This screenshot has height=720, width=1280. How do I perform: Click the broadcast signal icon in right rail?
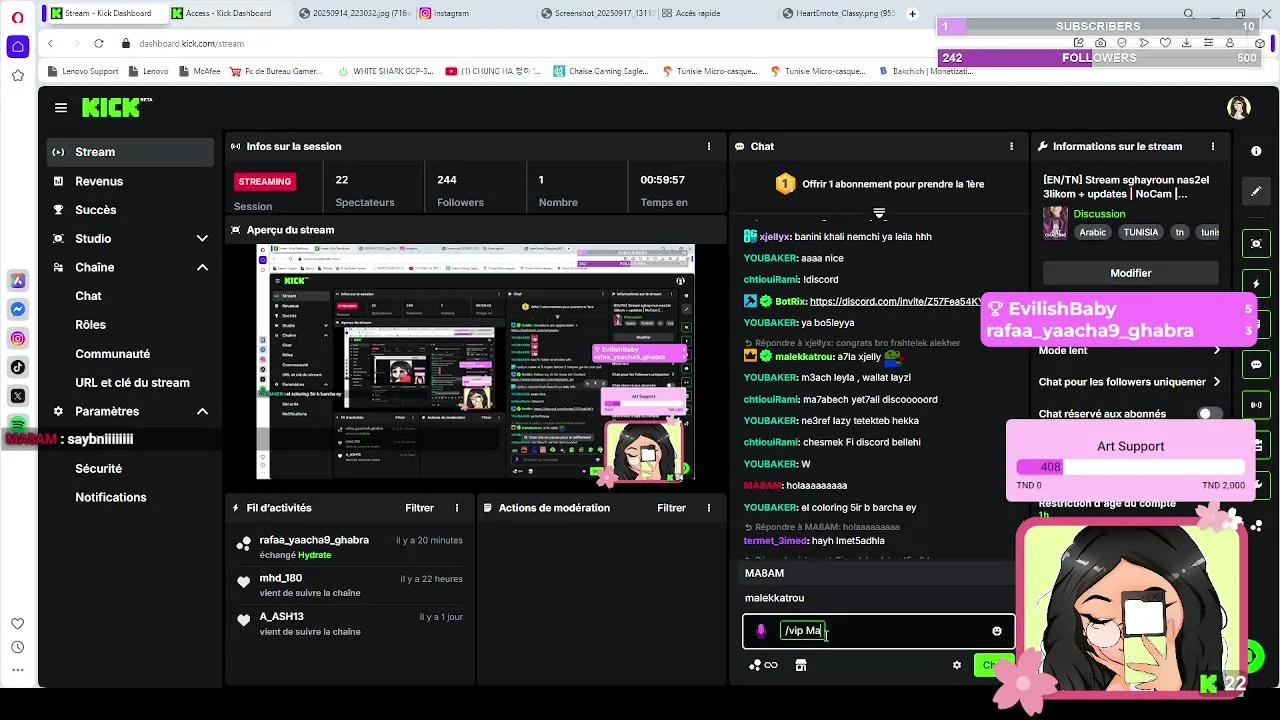pos(1257,405)
